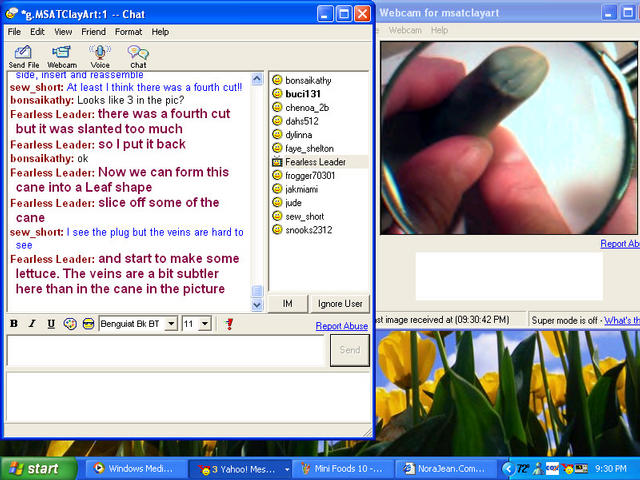Select user jude in the list

(293, 203)
